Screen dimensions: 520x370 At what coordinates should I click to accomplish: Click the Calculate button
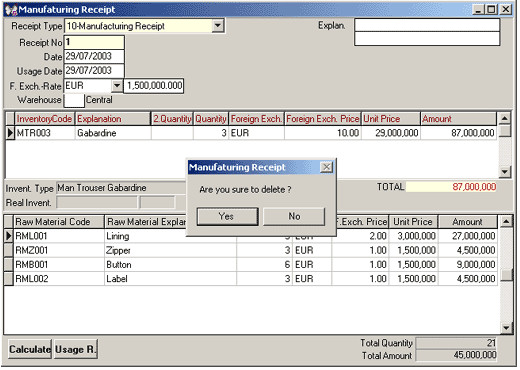click(x=30, y=349)
